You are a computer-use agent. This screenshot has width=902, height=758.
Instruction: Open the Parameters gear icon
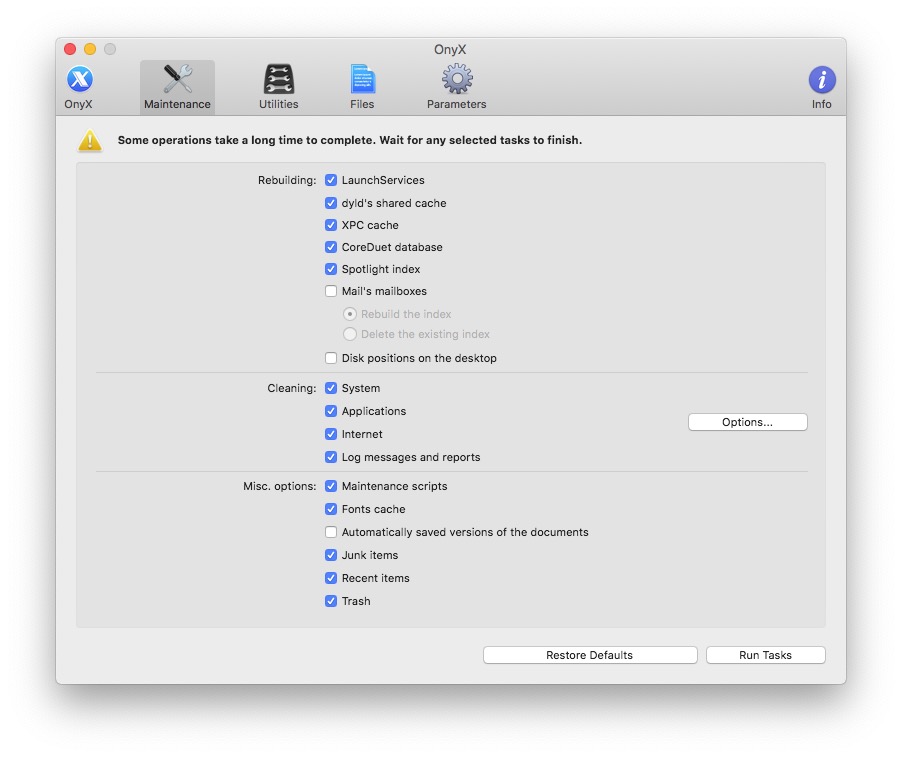pyautogui.click(x=457, y=79)
